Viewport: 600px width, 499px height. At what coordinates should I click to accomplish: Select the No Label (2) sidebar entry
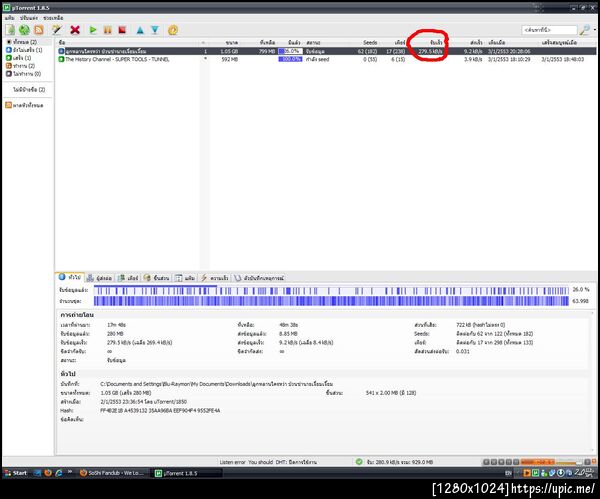(x=29, y=90)
